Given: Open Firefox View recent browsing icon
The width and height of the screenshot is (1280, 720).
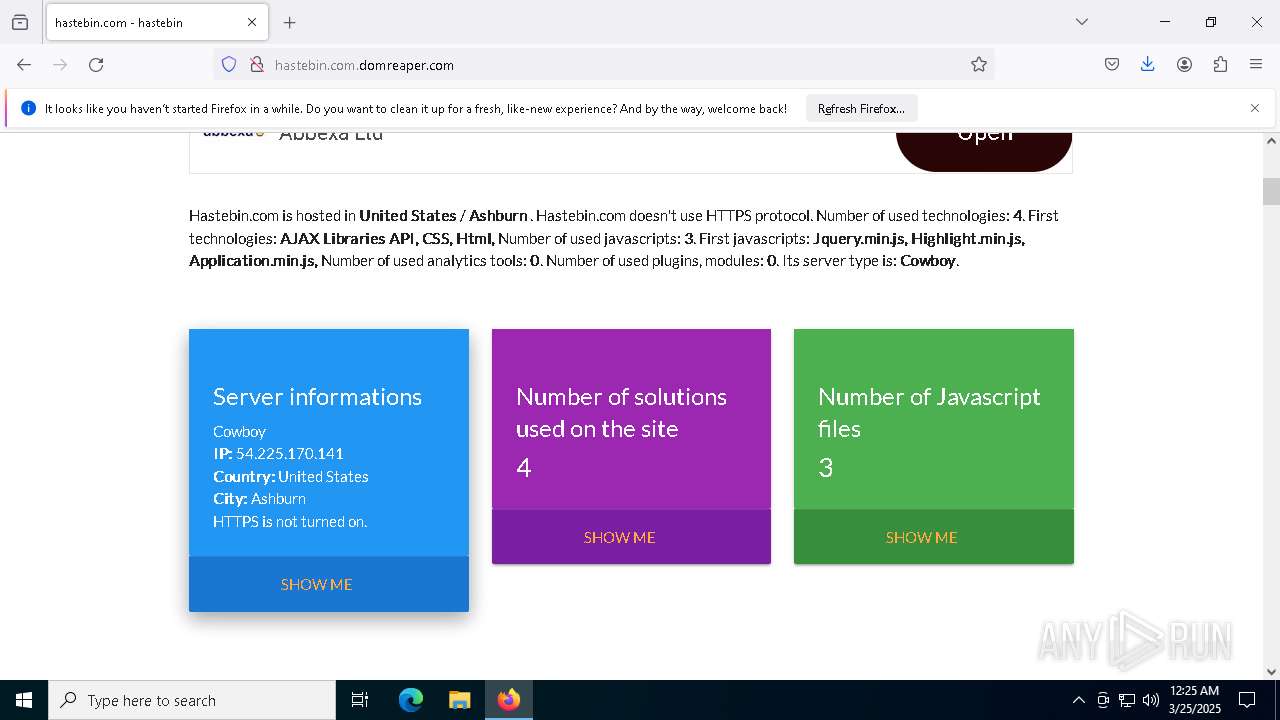Looking at the screenshot, I should pyautogui.click(x=20, y=22).
